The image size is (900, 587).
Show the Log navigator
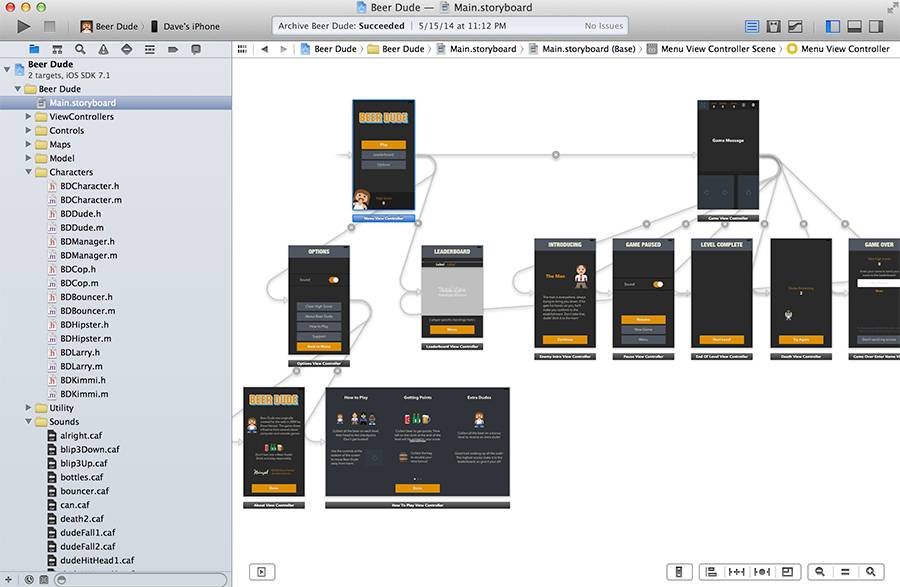(x=196, y=49)
